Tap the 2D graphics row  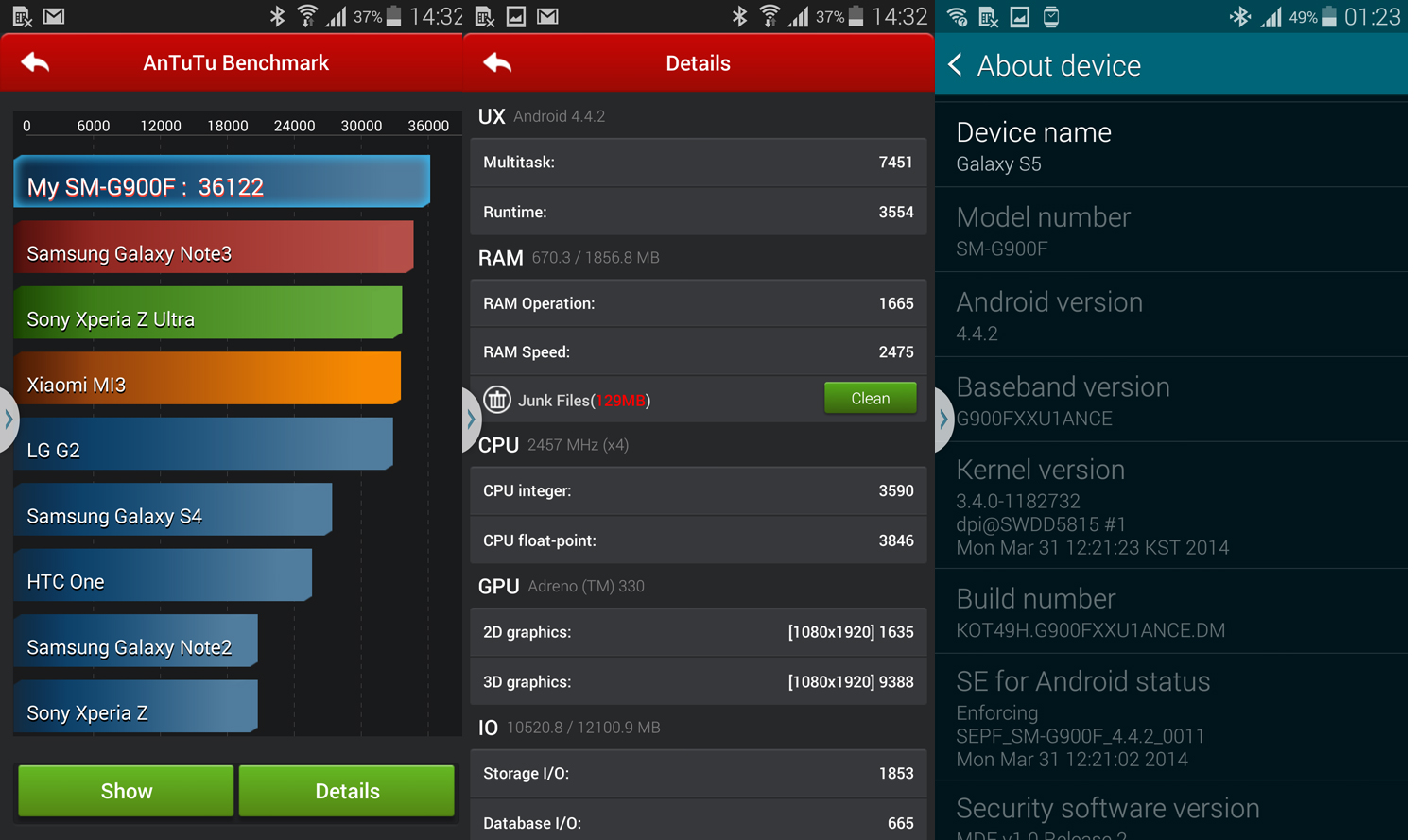click(x=699, y=632)
